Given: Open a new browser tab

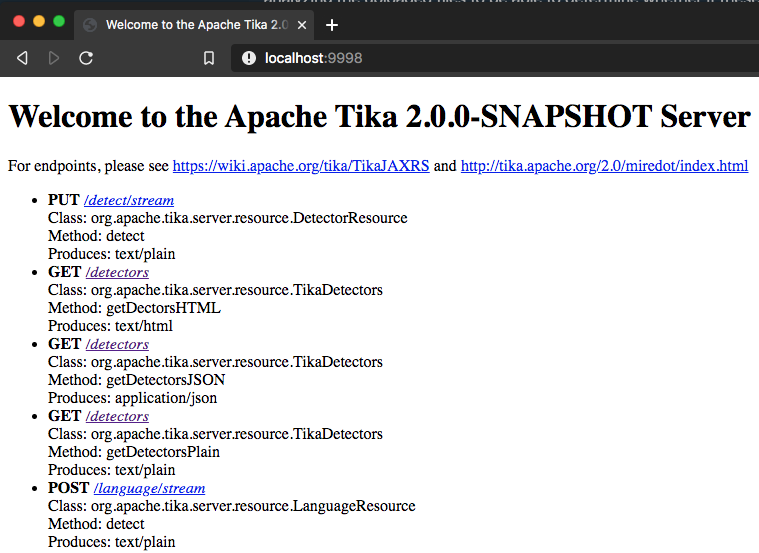Looking at the screenshot, I should (332, 25).
